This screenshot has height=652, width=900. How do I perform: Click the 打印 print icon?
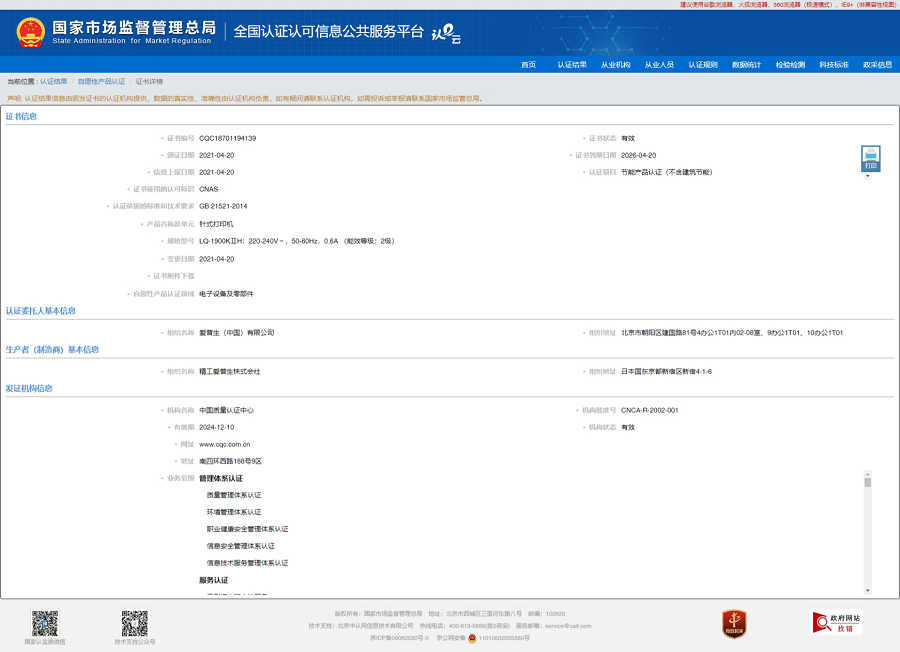870,158
